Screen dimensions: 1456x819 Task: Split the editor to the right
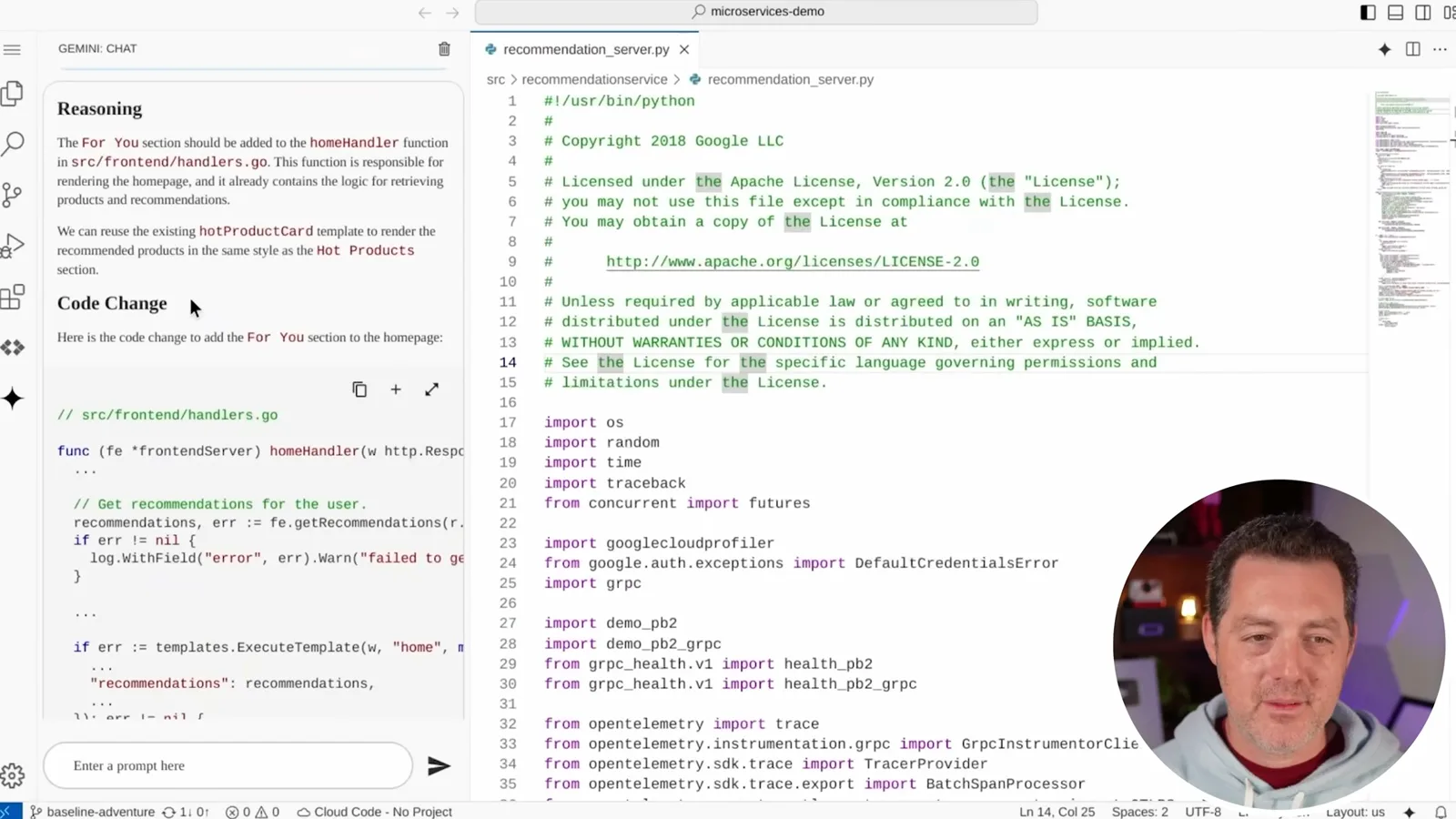[x=1412, y=49]
